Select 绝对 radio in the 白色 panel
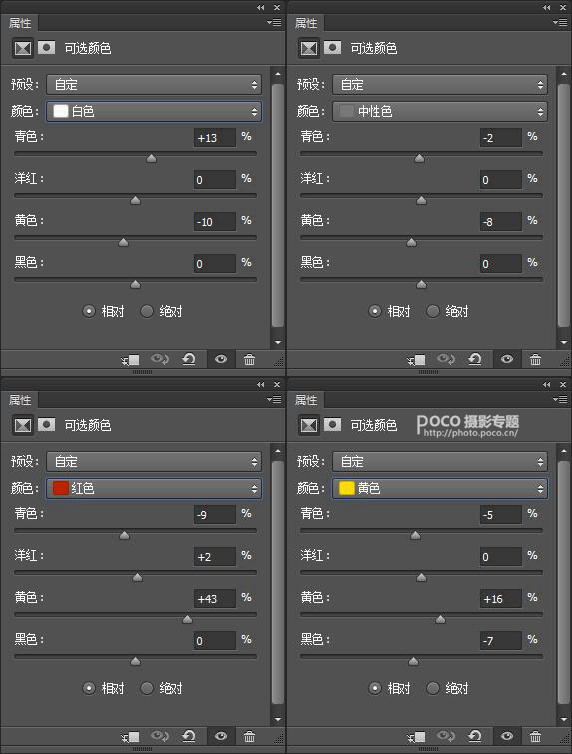The width and height of the screenshot is (572, 754). pyautogui.click(x=147, y=312)
